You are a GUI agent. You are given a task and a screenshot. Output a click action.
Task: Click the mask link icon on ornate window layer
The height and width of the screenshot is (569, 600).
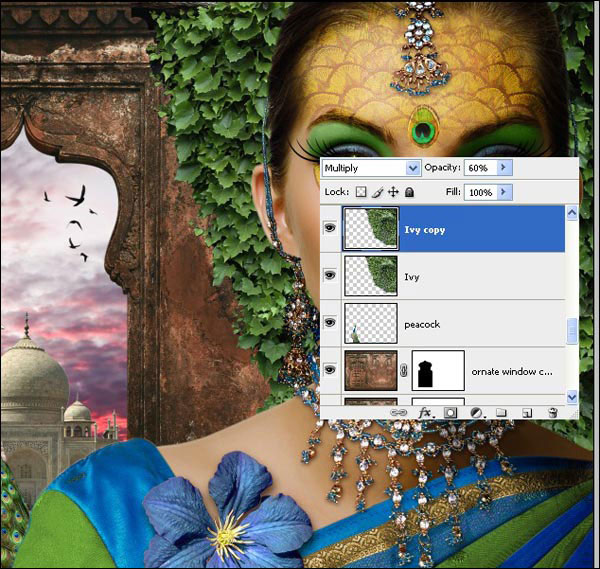[x=404, y=370]
